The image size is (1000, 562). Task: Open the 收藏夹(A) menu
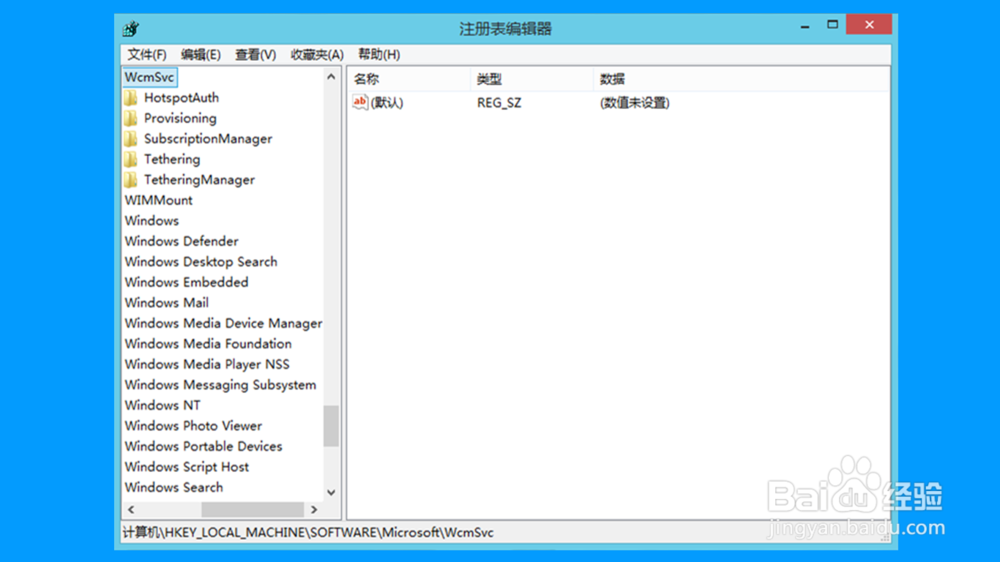click(317, 55)
